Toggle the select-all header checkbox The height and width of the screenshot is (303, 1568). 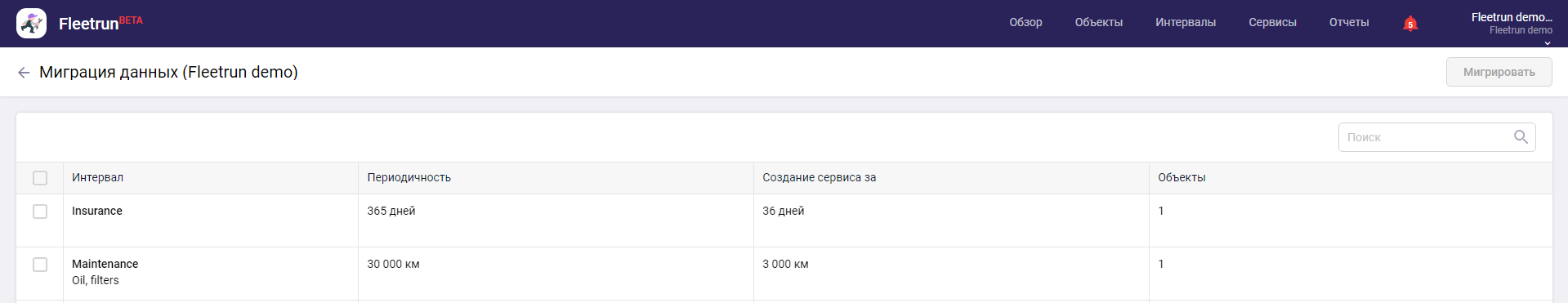(40, 178)
